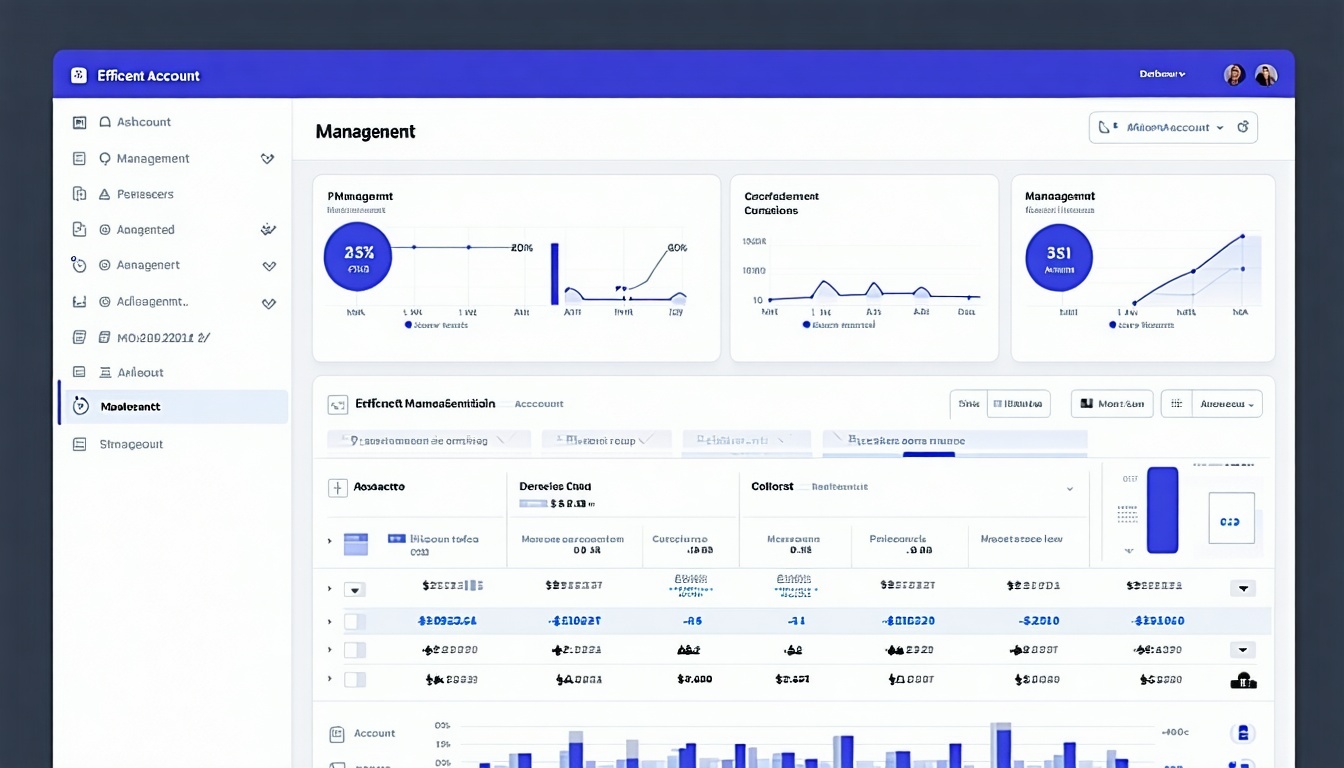
Task: Select the grid view icon near Aueueecus control
Action: tap(1176, 403)
